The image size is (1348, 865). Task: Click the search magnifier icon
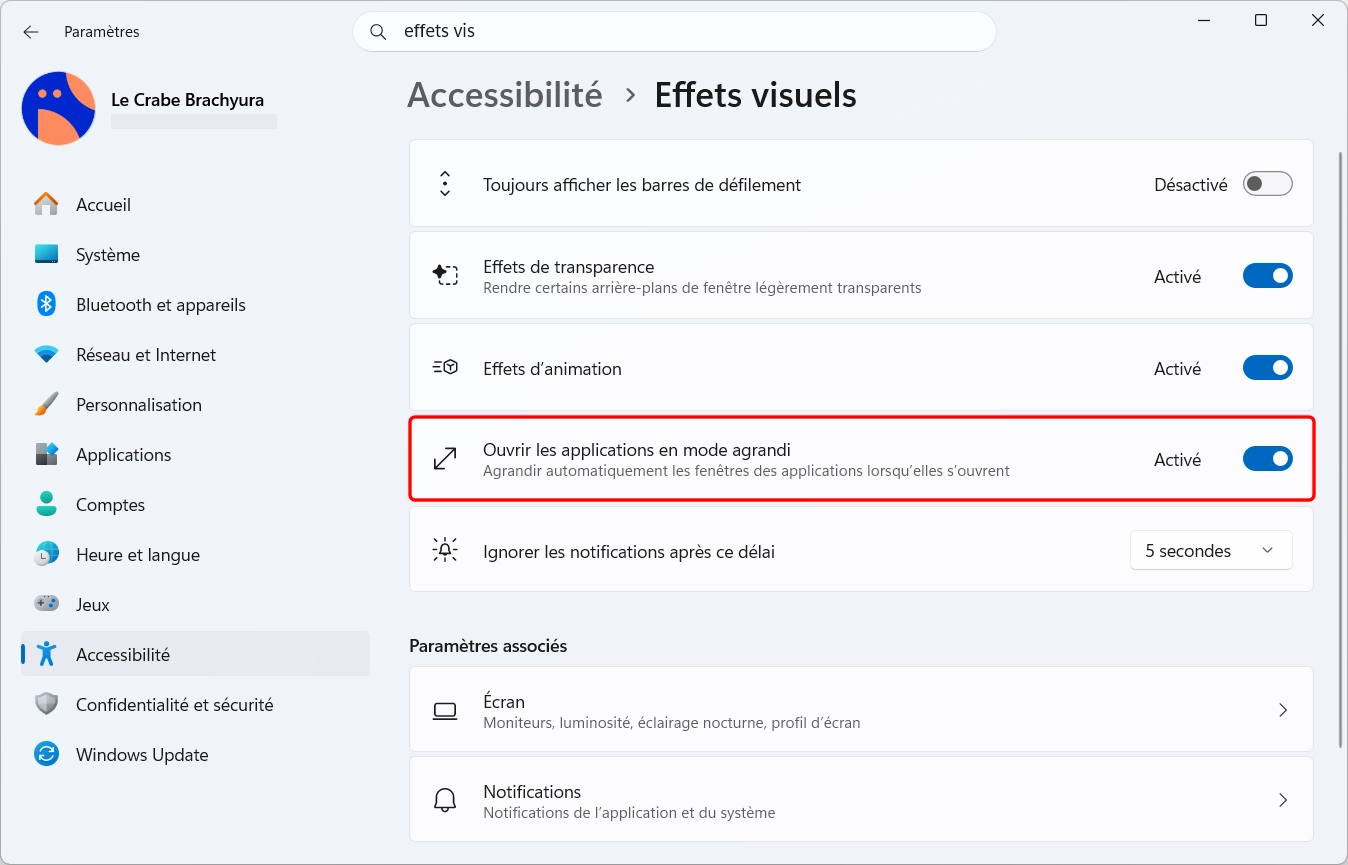378,32
